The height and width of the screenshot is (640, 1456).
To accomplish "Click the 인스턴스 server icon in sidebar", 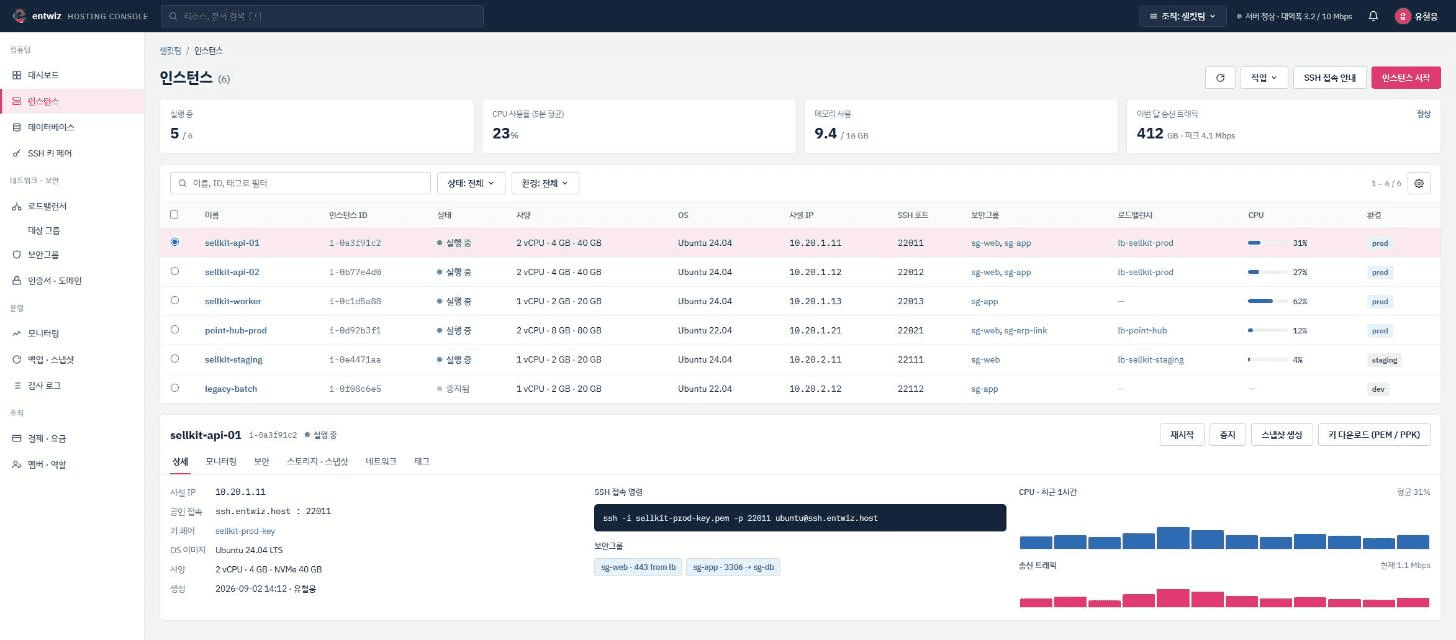I will pos(16,101).
